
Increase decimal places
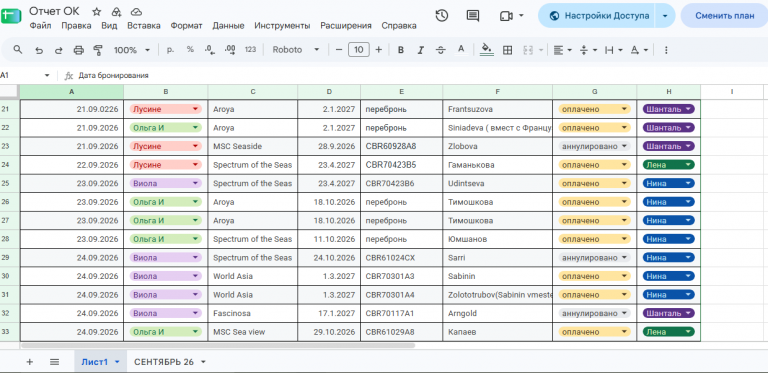pos(230,49)
